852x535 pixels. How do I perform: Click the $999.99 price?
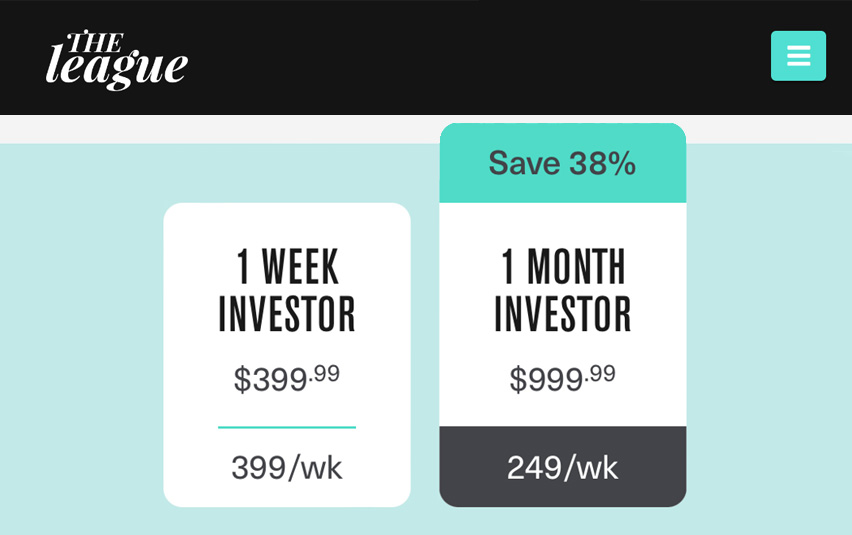(x=562, y=379)
